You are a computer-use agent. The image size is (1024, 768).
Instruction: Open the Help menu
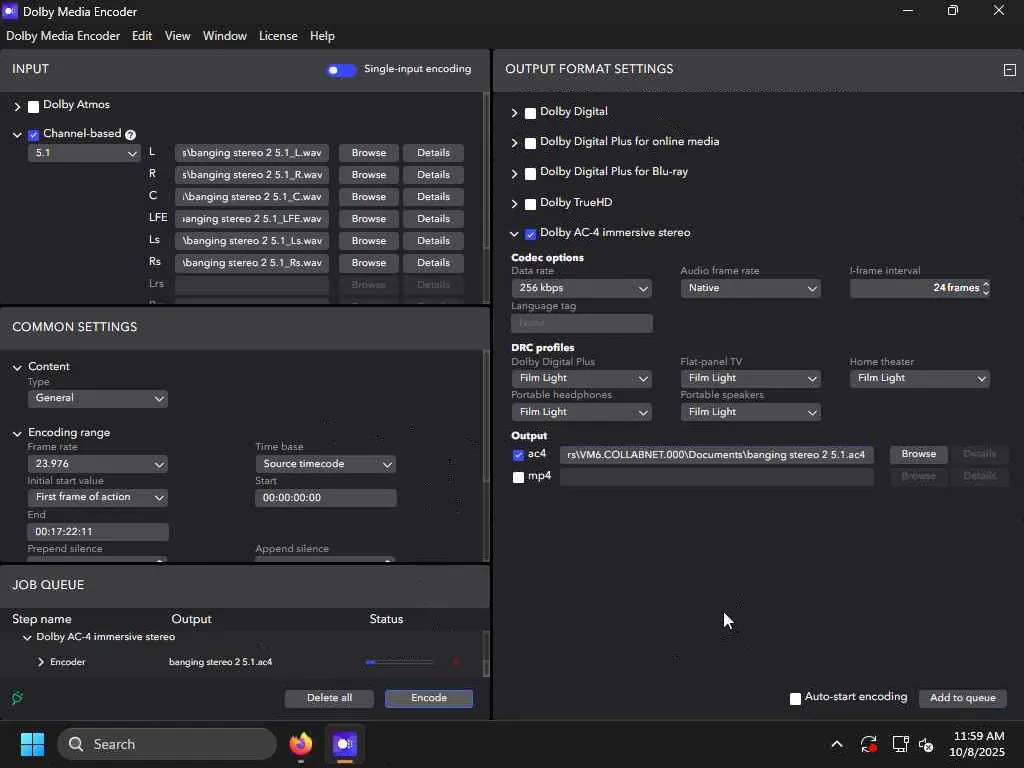pos(322,36)
